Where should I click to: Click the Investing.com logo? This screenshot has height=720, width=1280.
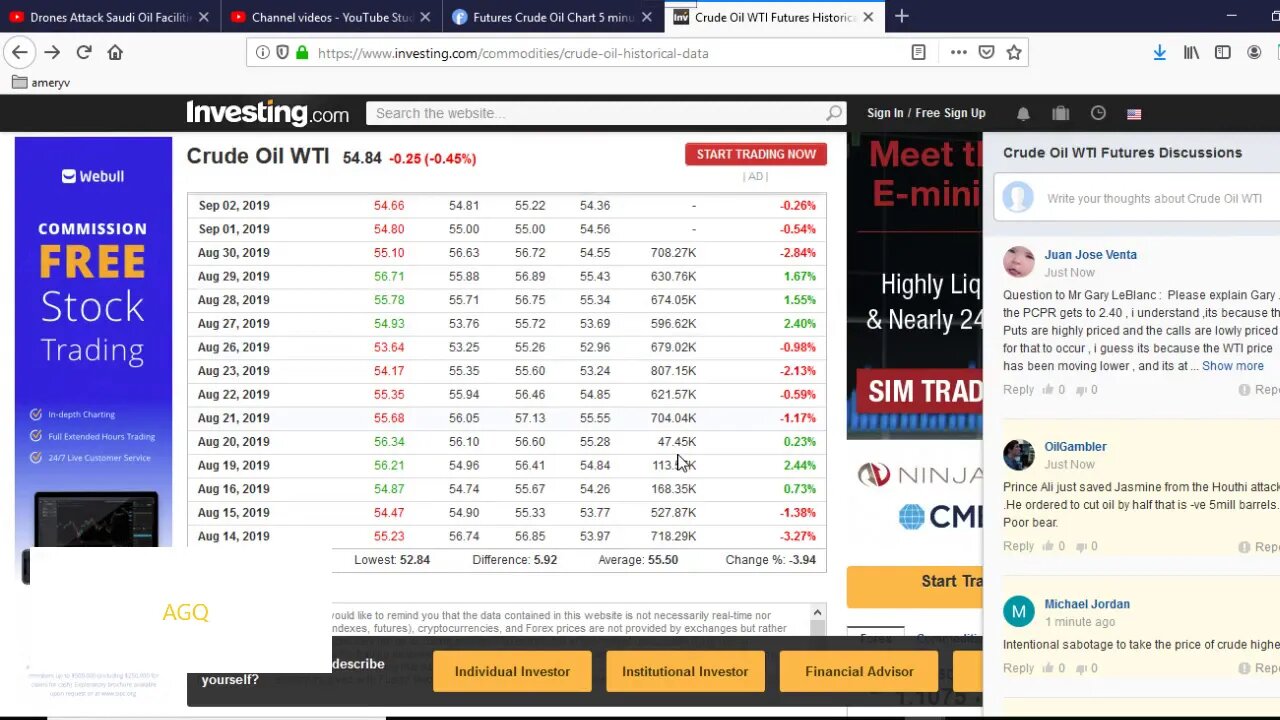pos(267,113)
